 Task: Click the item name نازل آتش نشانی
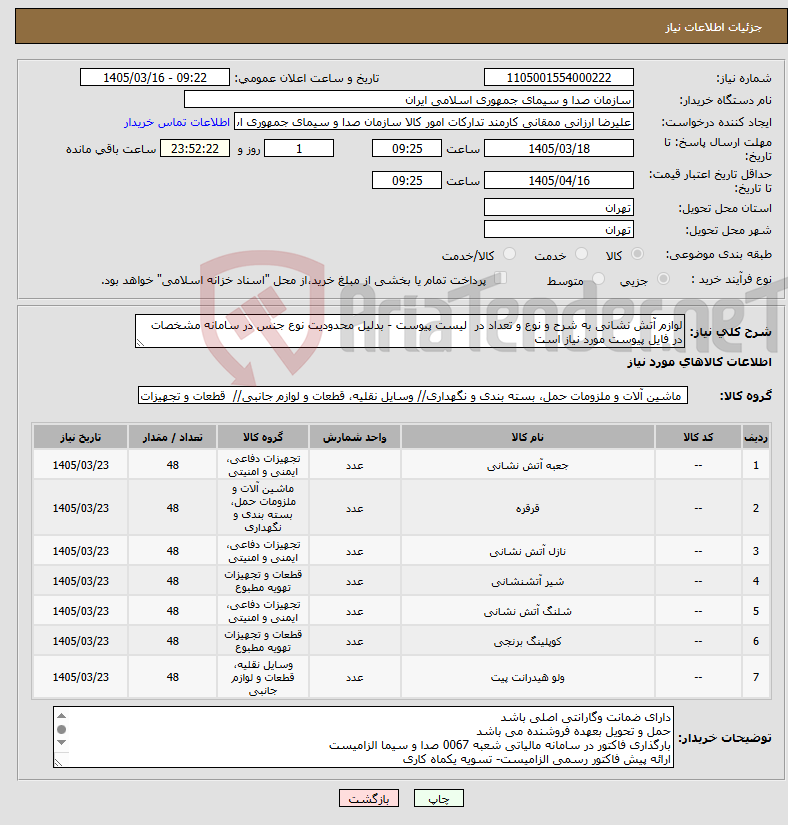pos(528,551)
